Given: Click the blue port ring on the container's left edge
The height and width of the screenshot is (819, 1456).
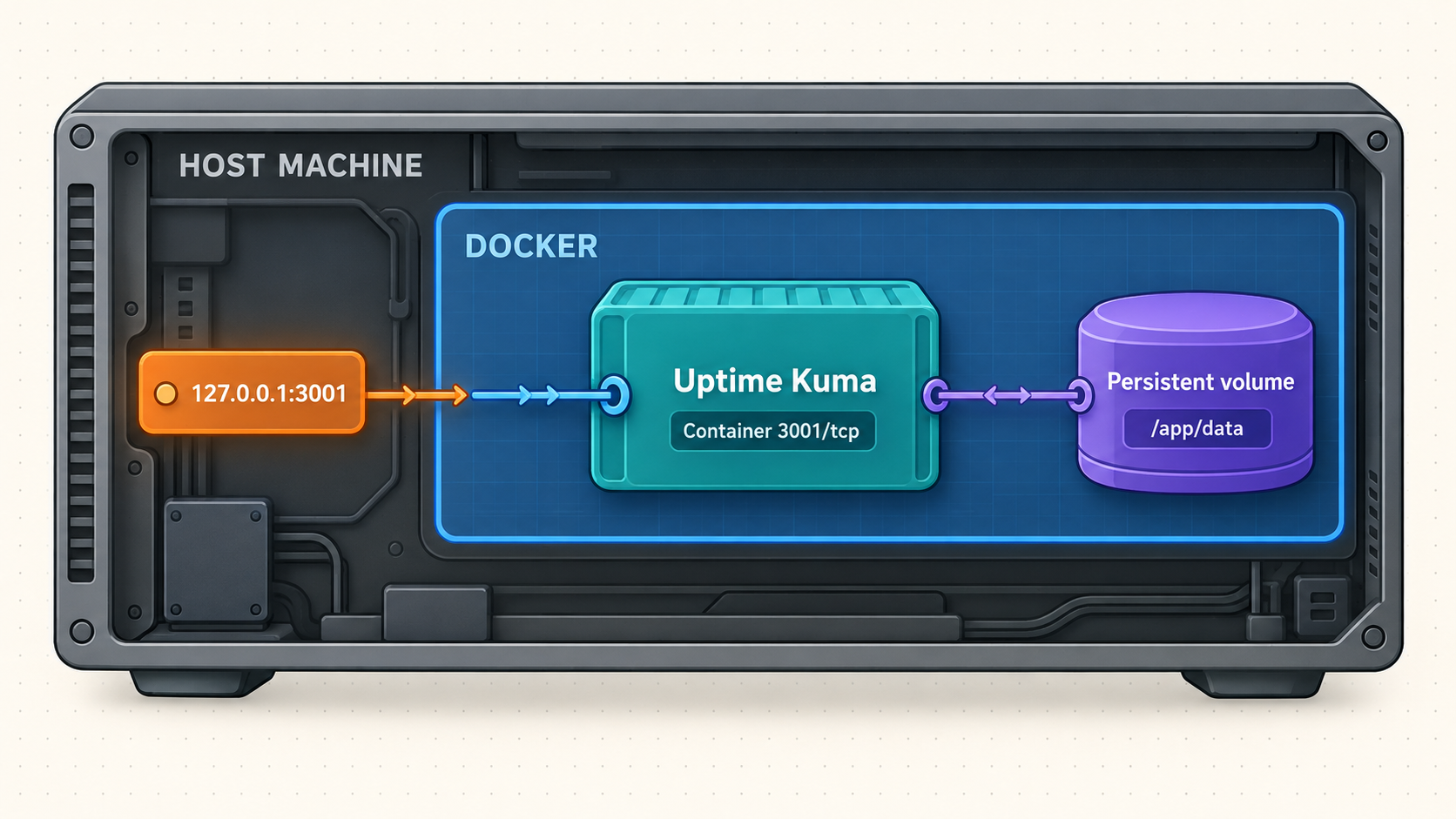Looking at the screenshot, I should (614, 396).
